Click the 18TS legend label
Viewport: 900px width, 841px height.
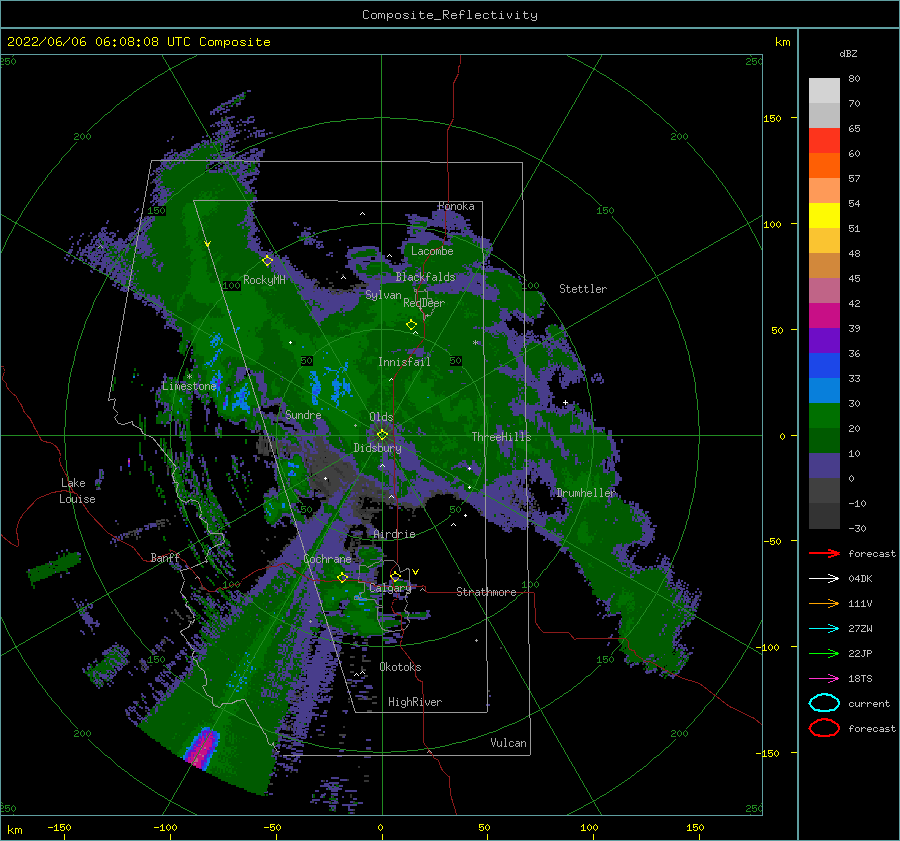click(x=860, y=679)
